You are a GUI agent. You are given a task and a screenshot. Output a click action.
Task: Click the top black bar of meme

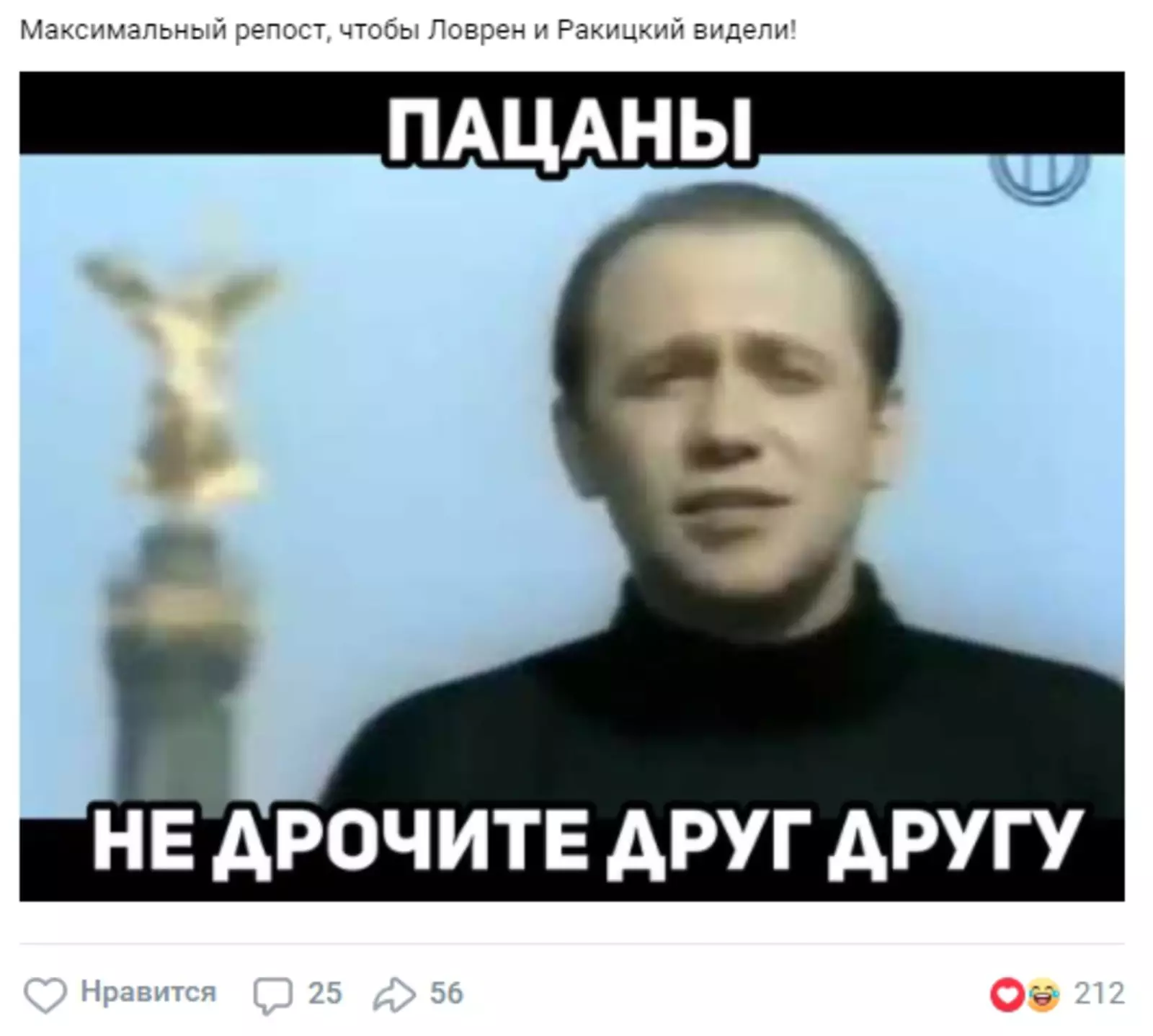tap(571, 112)
